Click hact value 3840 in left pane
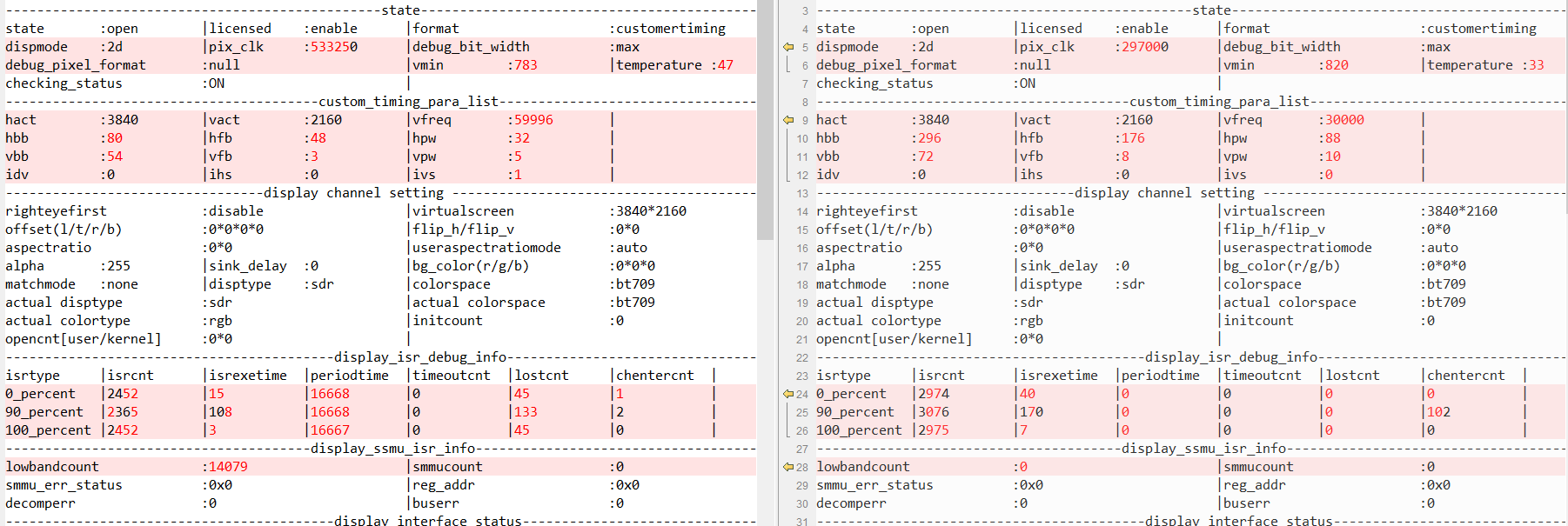The image size is (1568, 526). click(x=123, y=120)
